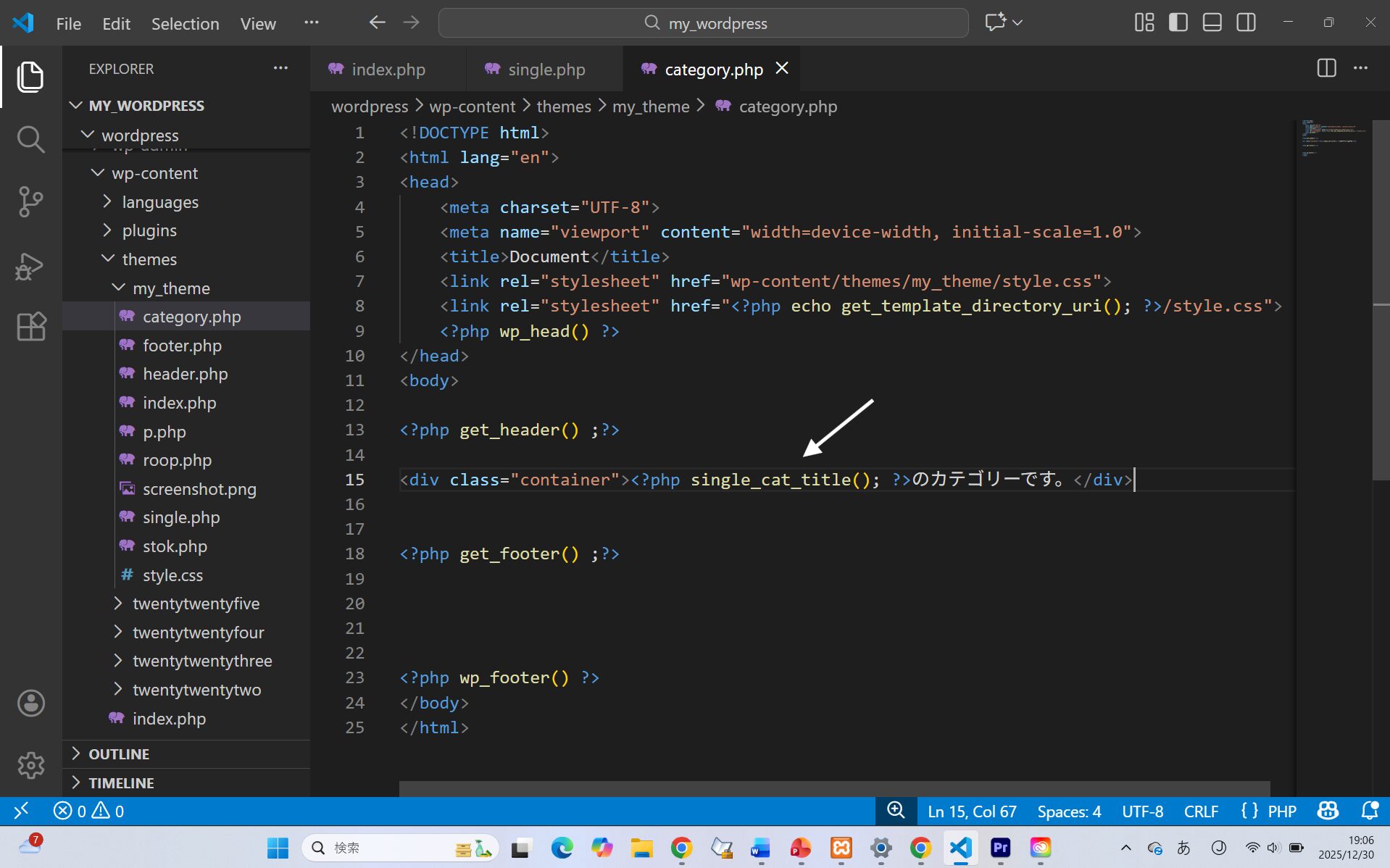Switch to the single.php editor tab

[x=546, y=70]
